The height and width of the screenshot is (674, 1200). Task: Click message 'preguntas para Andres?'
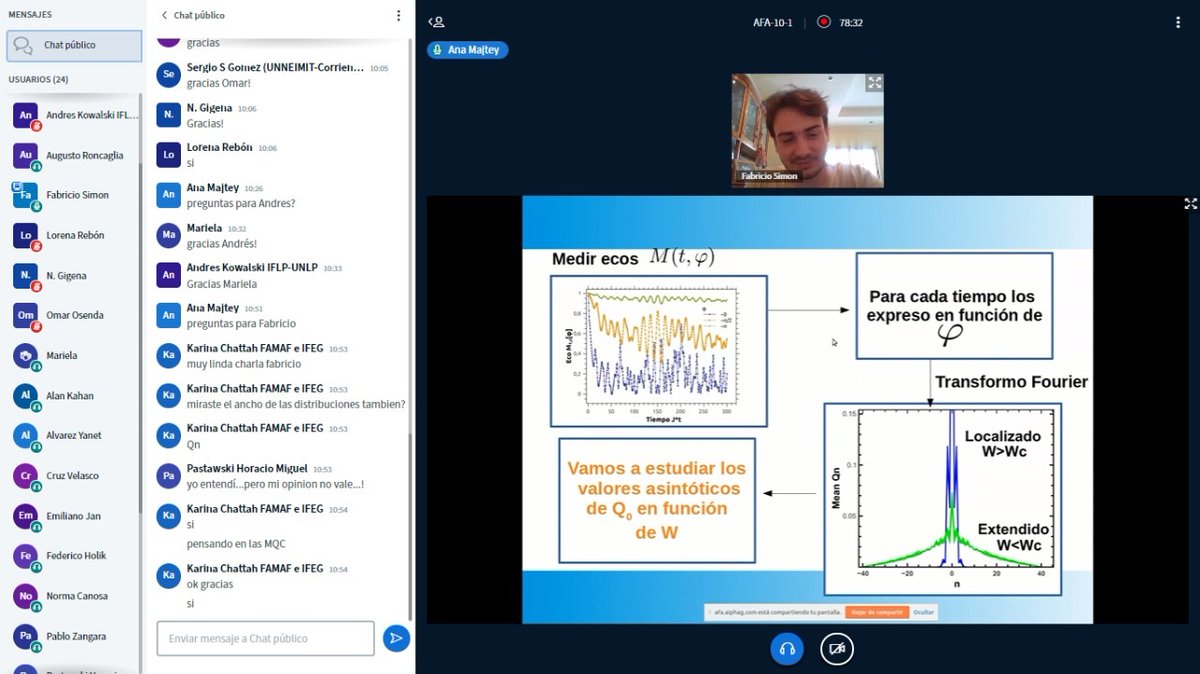241,203
